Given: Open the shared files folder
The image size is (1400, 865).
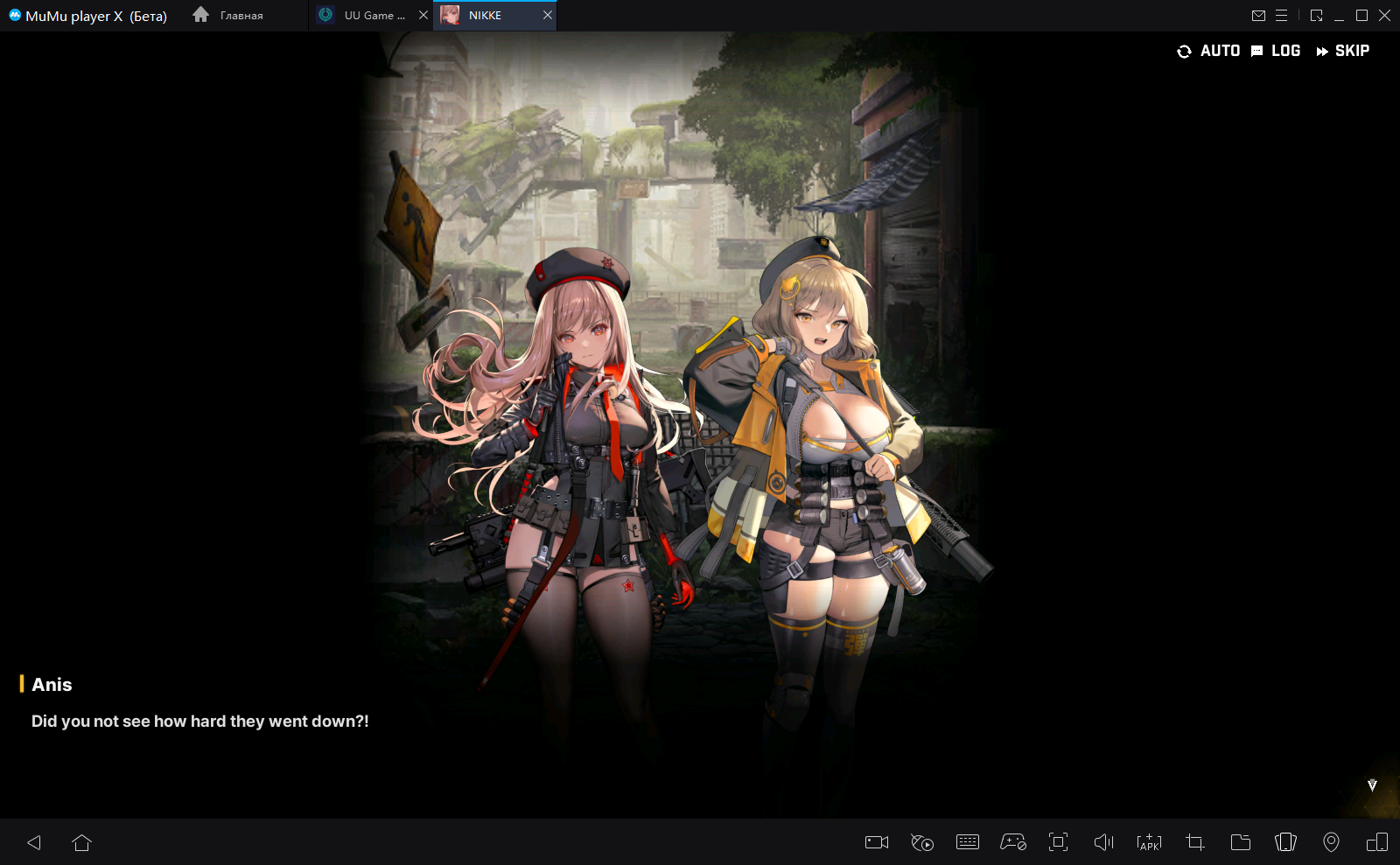Looking at the screenshot, I should coord(1240,842).
